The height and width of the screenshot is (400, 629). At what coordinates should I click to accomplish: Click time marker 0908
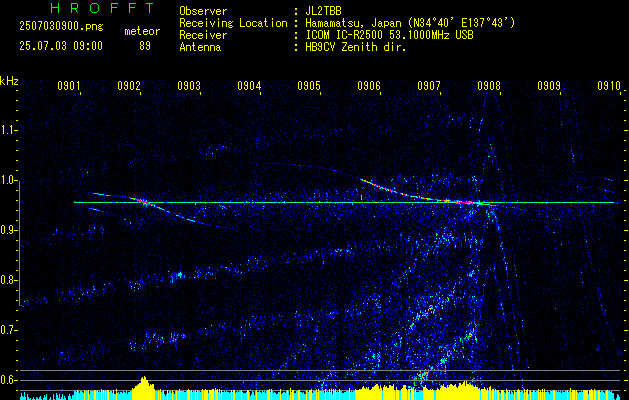pos(489,86)
